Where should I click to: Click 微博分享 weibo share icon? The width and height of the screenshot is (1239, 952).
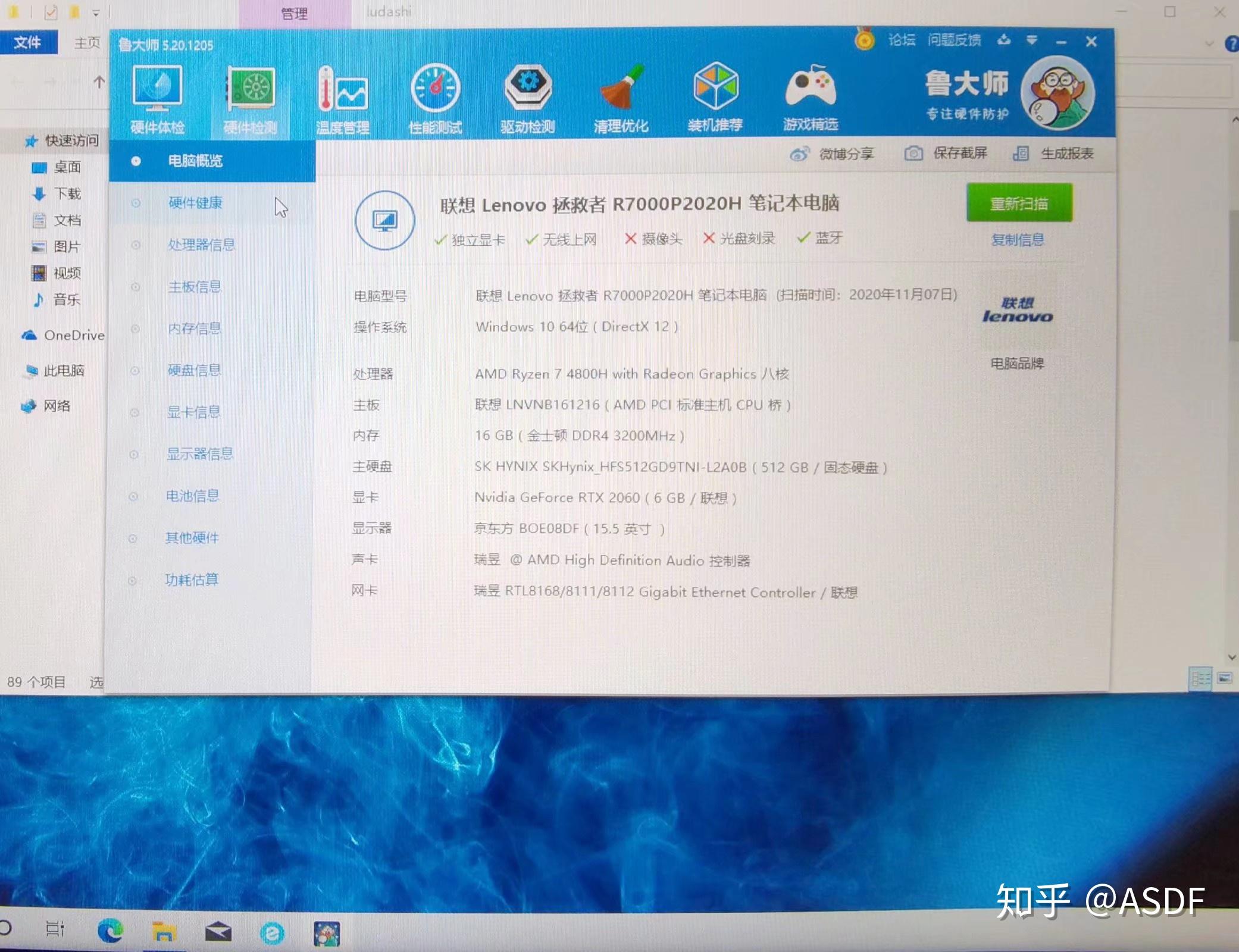pos(799,154)
